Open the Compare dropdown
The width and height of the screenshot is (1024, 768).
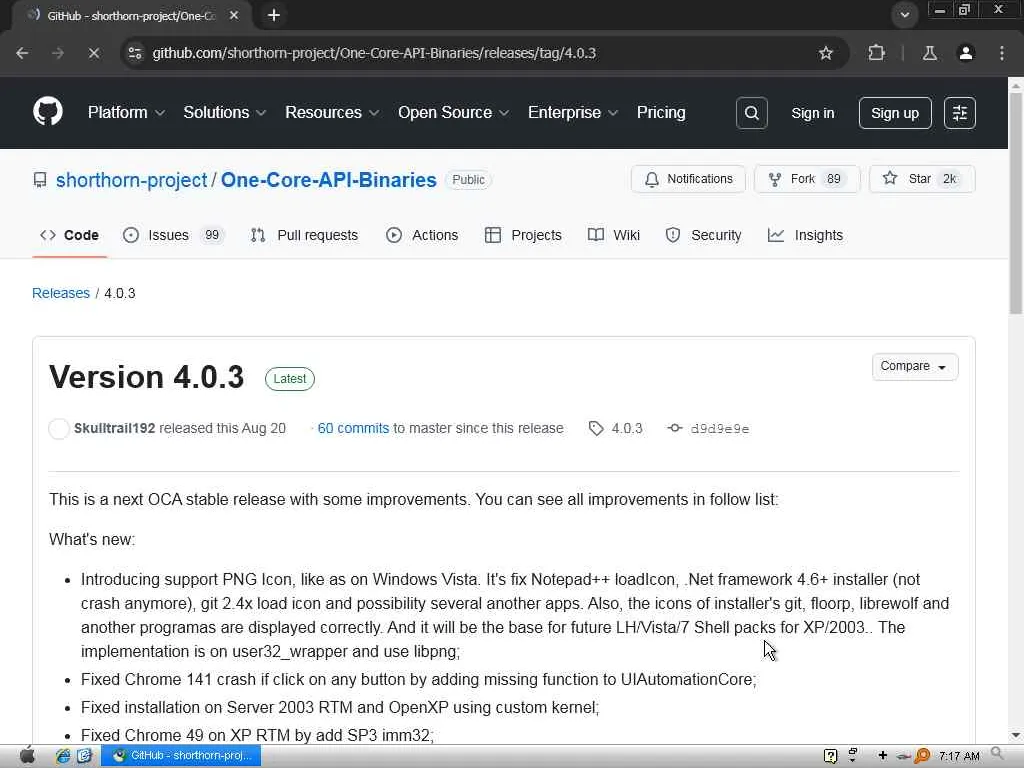915,366
